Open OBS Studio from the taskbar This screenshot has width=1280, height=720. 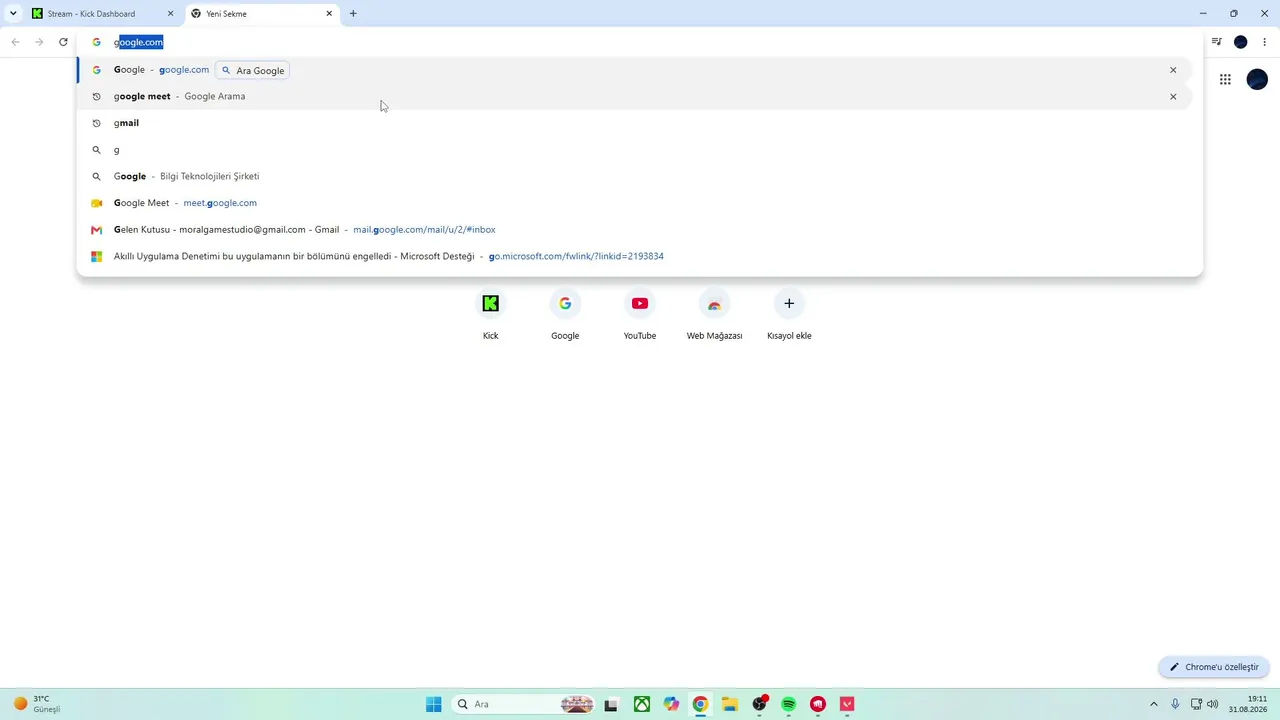coord(760,704)
